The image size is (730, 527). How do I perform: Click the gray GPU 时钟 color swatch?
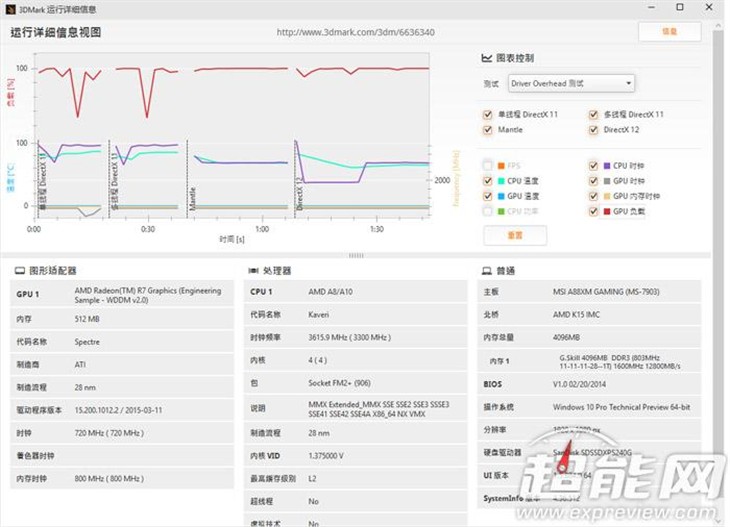(607, 181)
